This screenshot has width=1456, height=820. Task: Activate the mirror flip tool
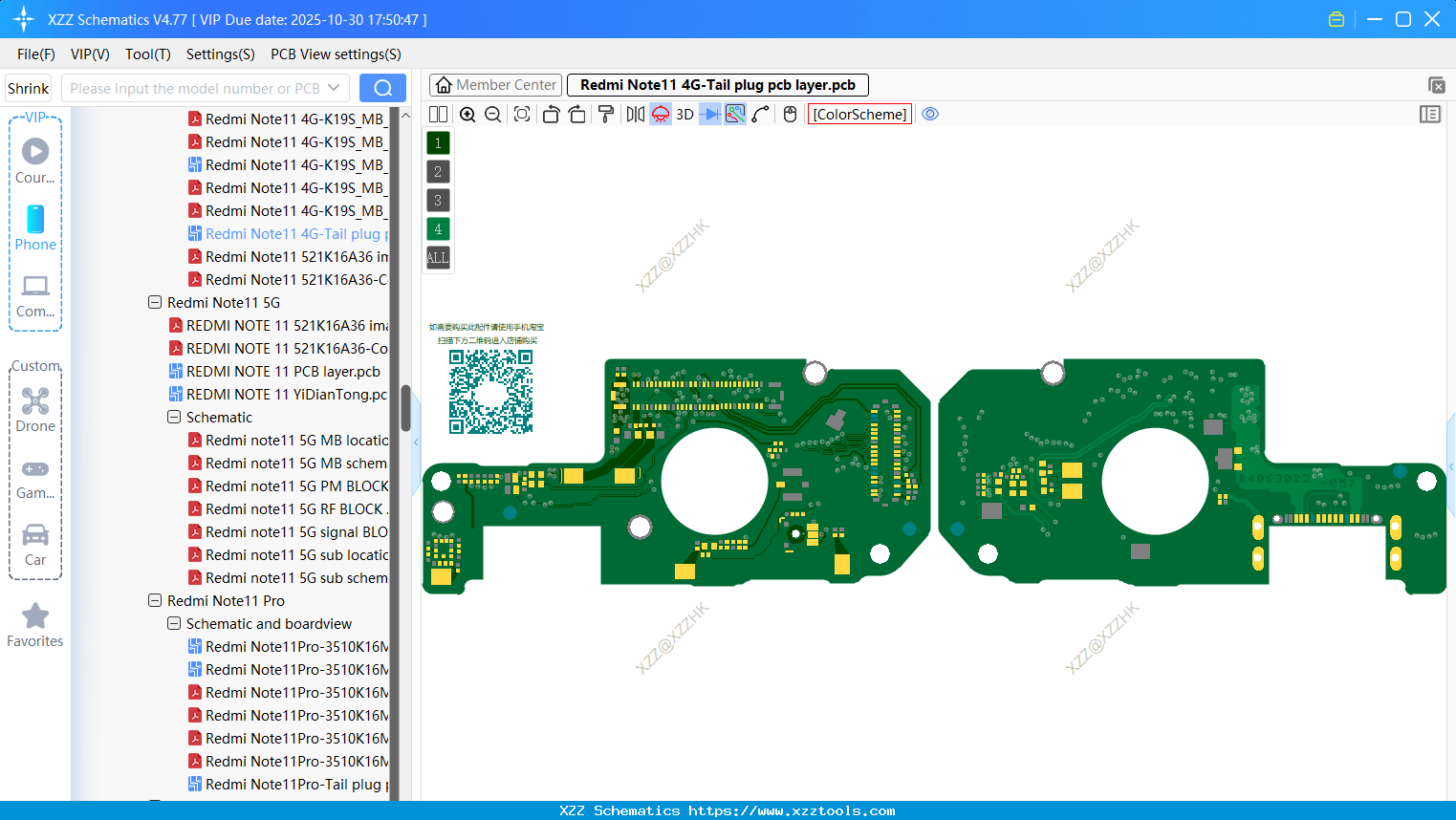pyautogui.click(x=634, y=114)
